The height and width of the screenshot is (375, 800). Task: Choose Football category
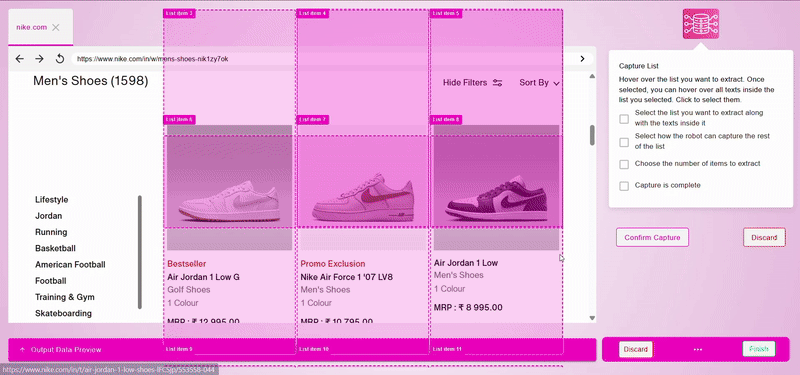coord(51,281)
